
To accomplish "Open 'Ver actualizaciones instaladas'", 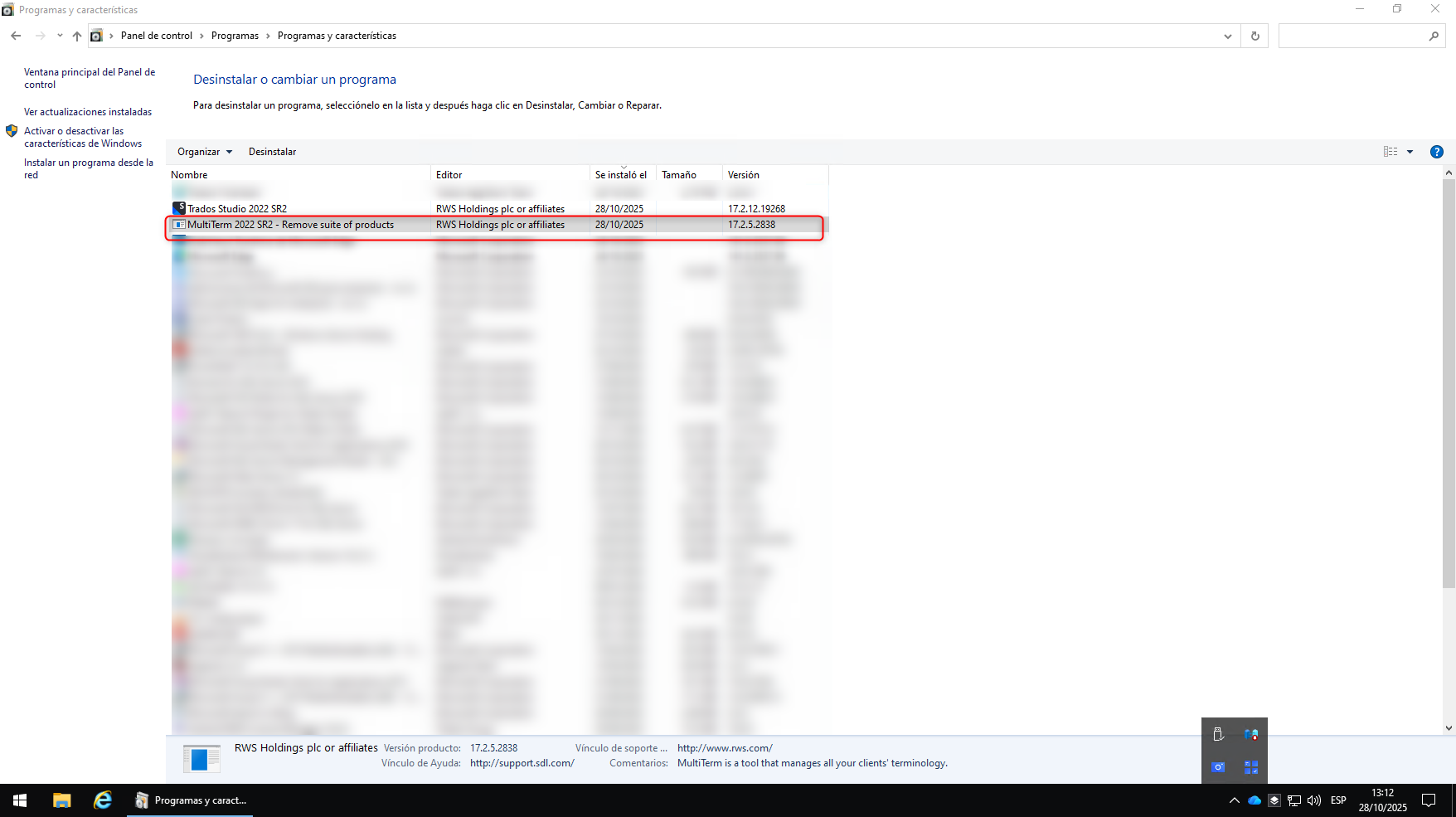I will (x=87, y=111).
